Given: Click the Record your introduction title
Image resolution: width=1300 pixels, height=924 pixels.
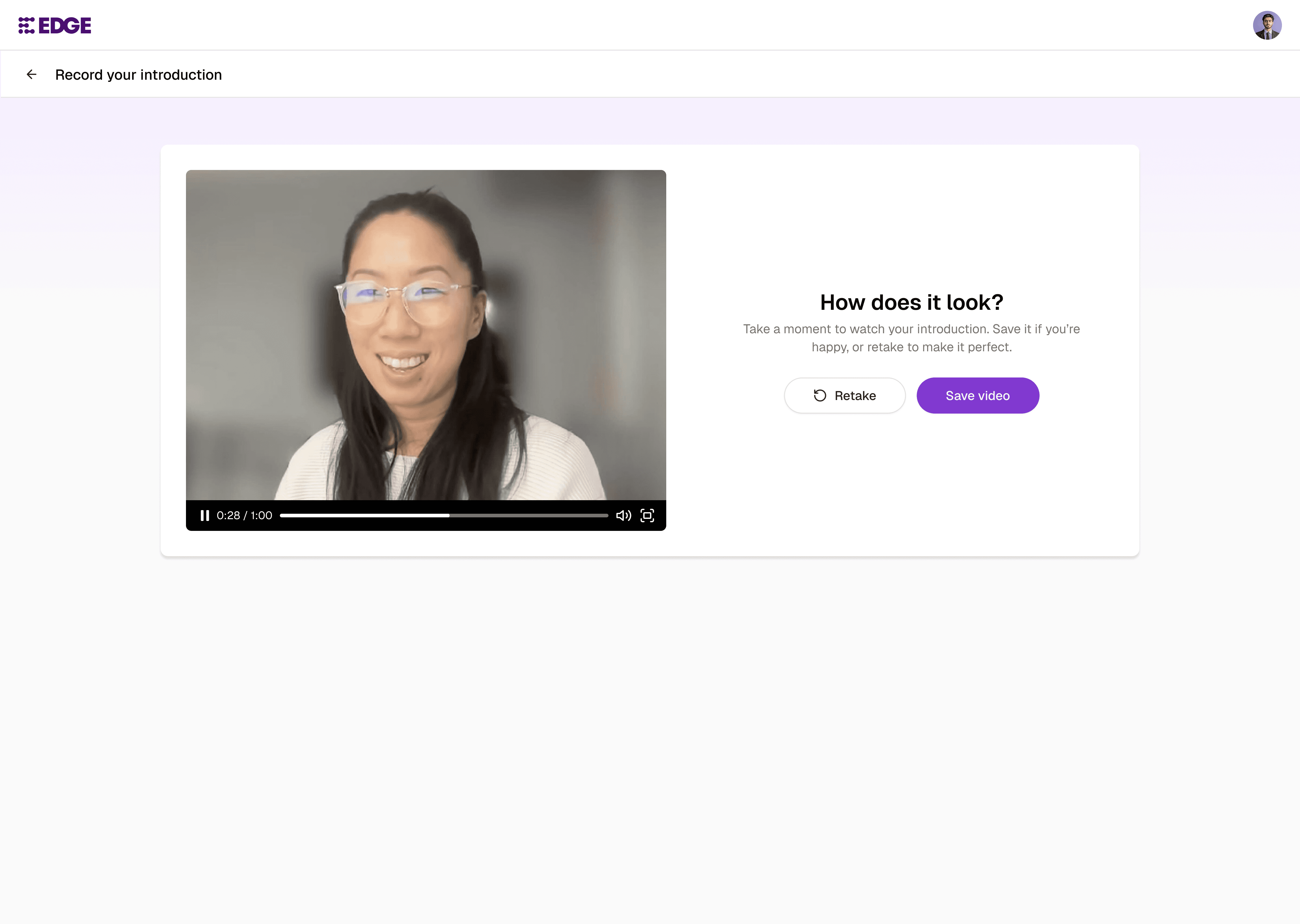Looking at the screenshot, I should coord(138,75).
